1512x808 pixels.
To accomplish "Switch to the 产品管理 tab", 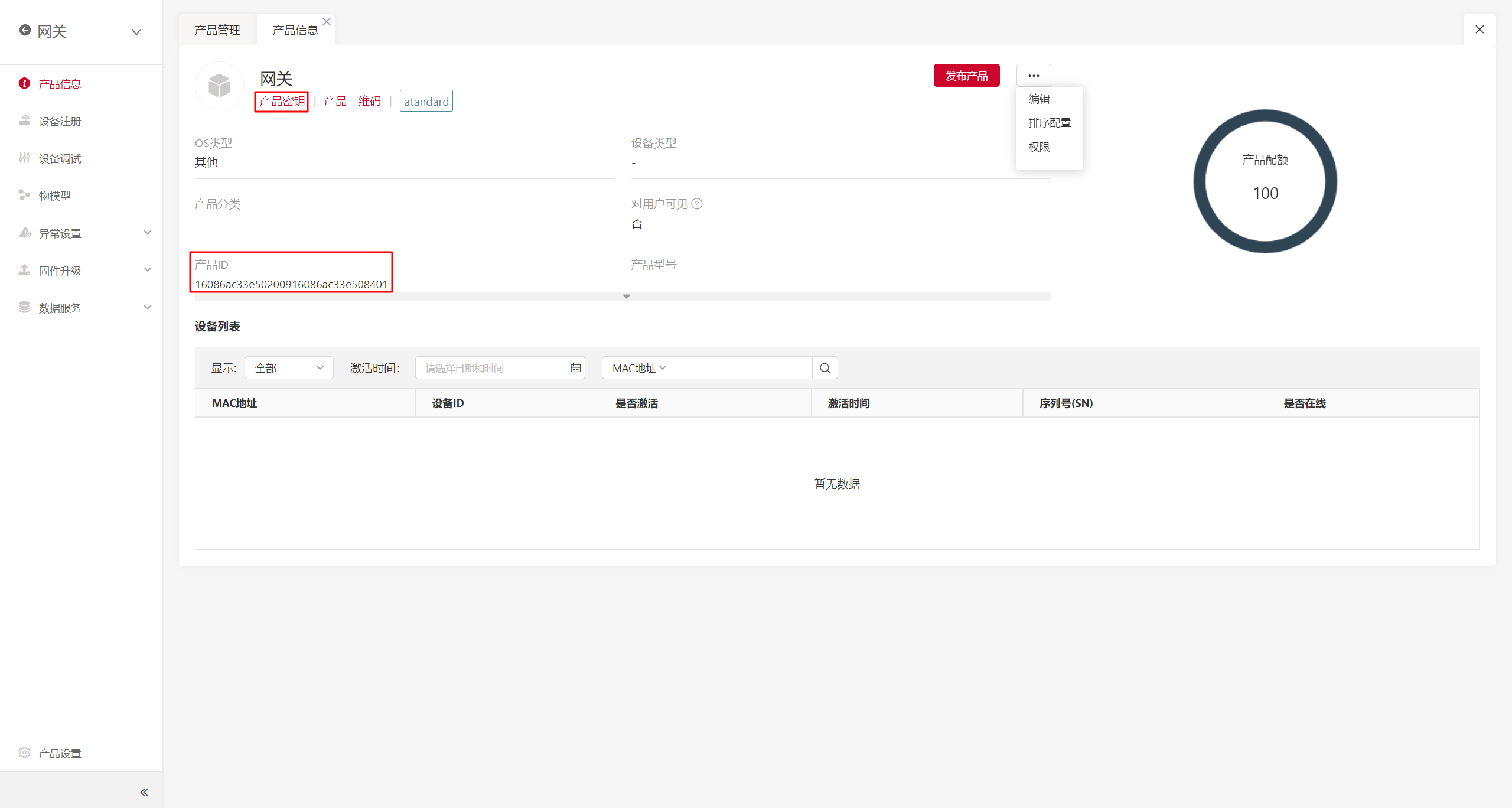I will click(x=217, y=30).
